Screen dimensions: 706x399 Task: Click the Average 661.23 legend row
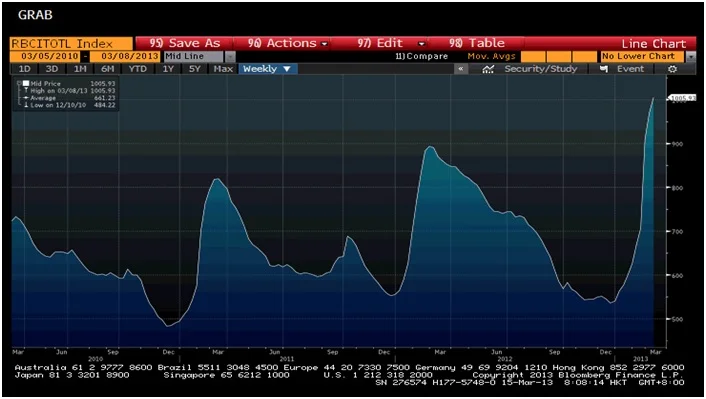[x=69, y=98]
